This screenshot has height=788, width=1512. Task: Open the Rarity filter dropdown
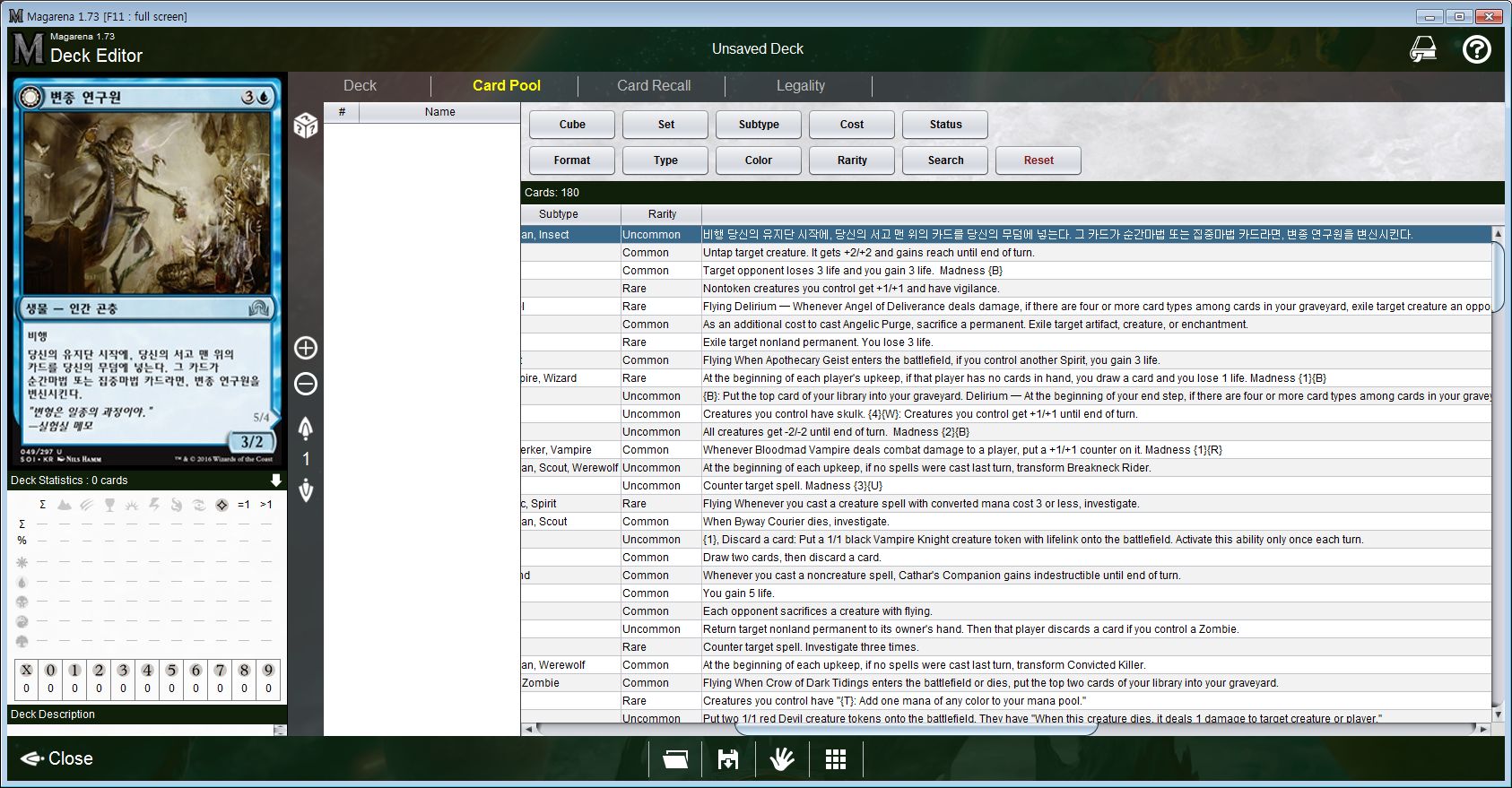851,160
